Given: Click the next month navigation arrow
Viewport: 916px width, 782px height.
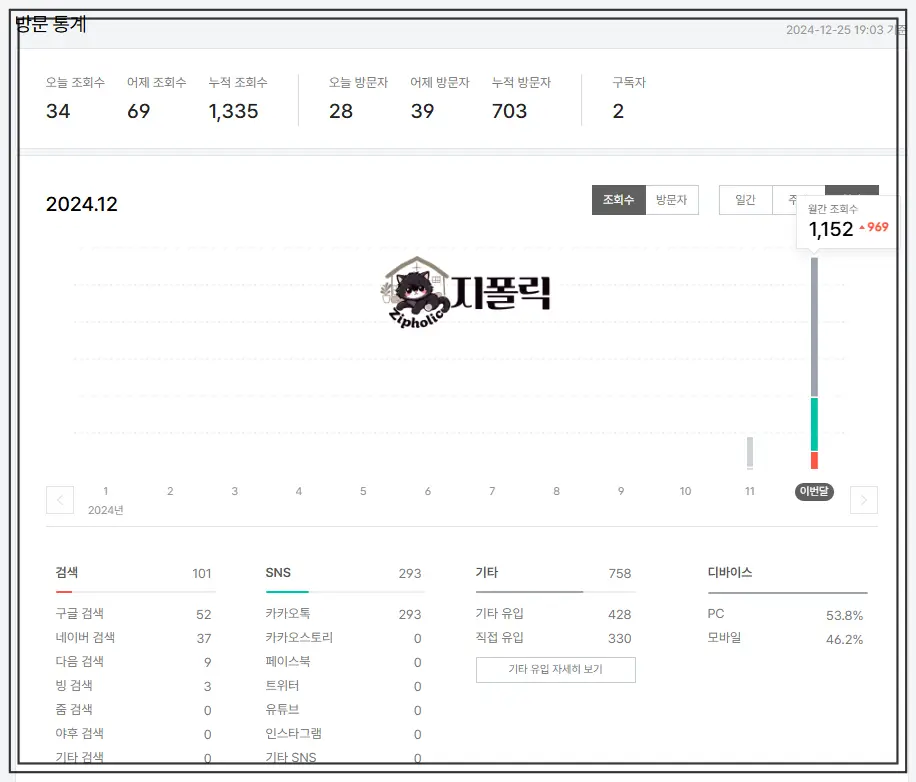Looking at the screenshot, I should click(x=863, y=500).
